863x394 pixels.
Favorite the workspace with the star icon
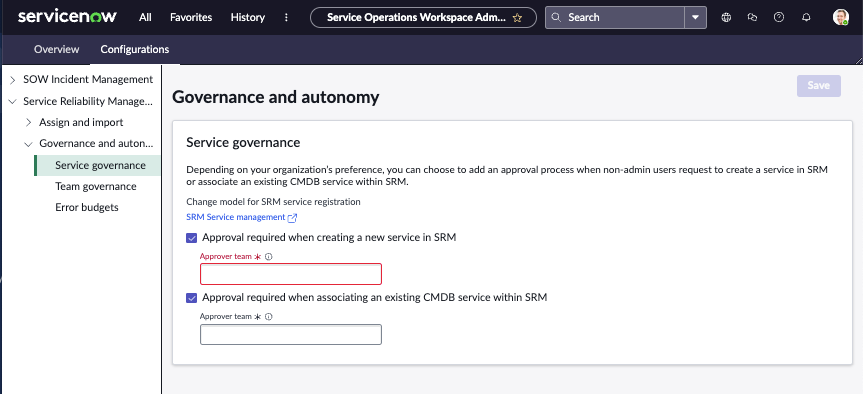pyautogui.click(x=517, y=18)
